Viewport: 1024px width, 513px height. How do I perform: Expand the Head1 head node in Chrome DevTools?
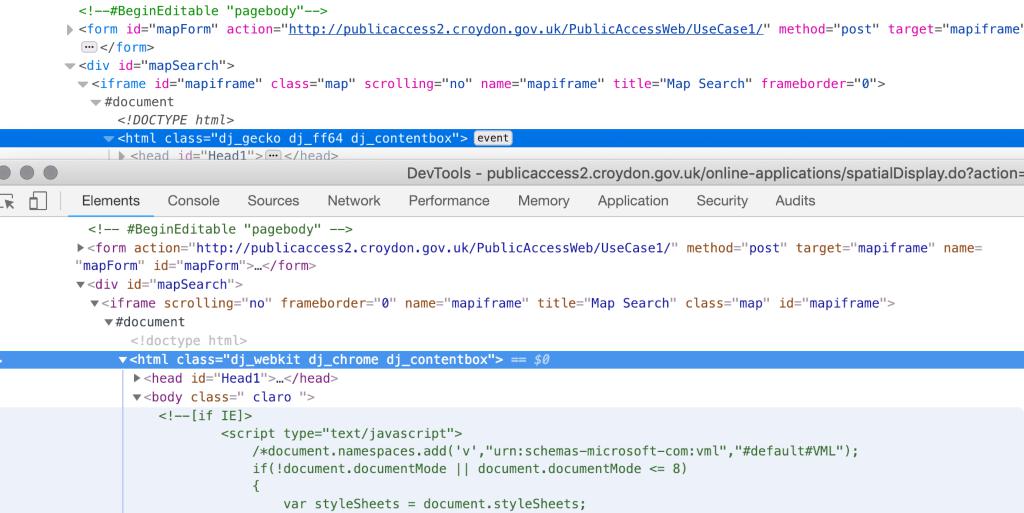[137, 378]
